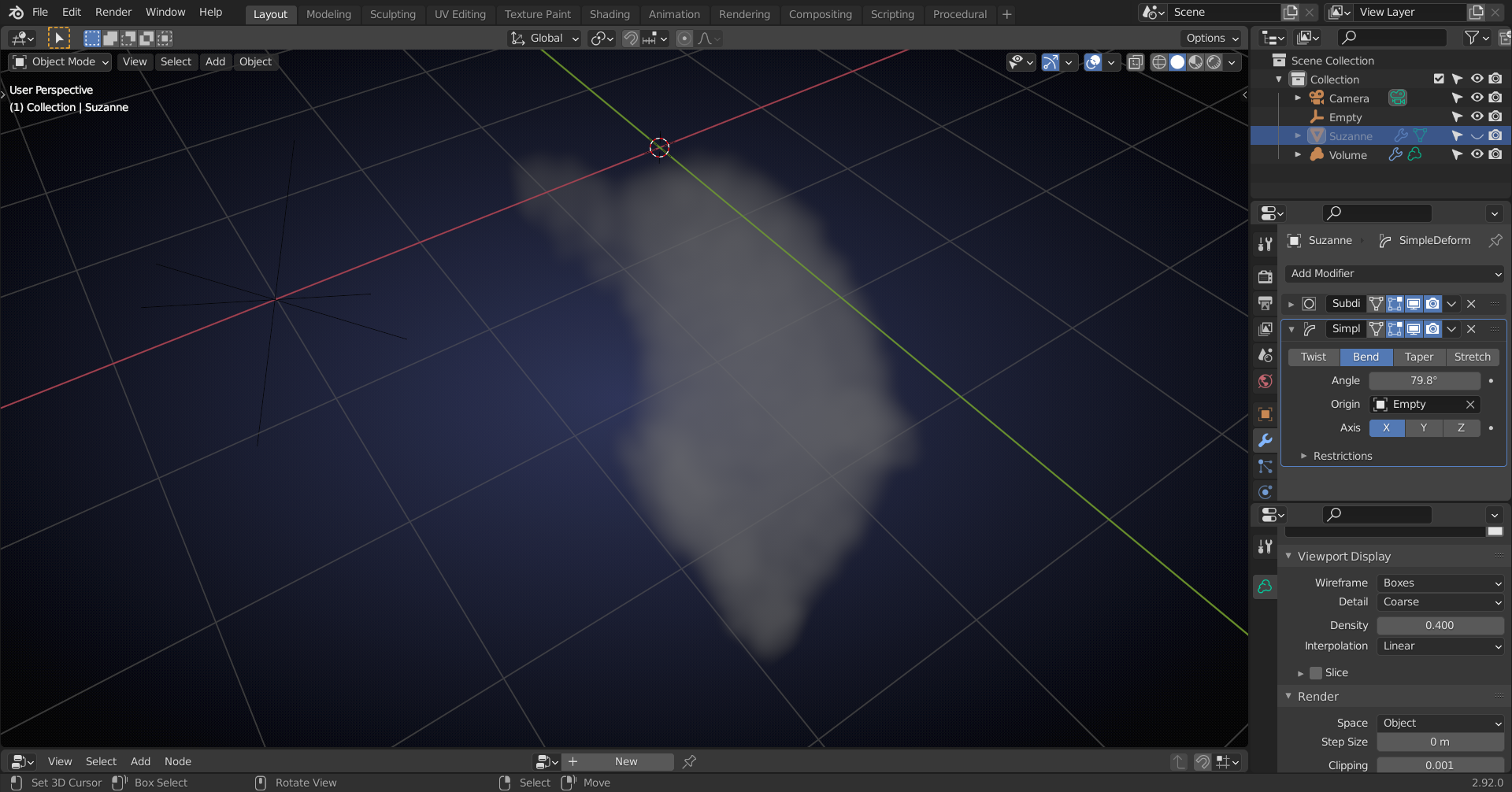The height and width of the screenshot is (792, 1512).
Task: Switch to the Sculpting workspace tab
Action: tap(392, 14)
